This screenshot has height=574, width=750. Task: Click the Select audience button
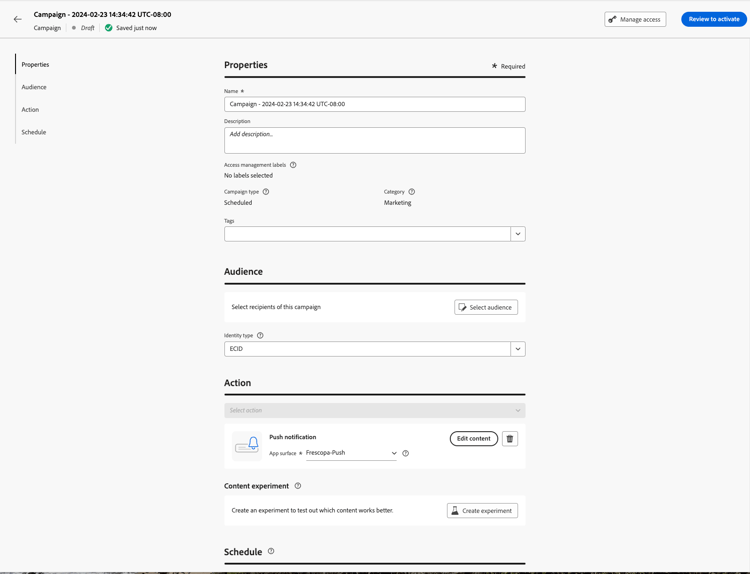tap(486, 307)
